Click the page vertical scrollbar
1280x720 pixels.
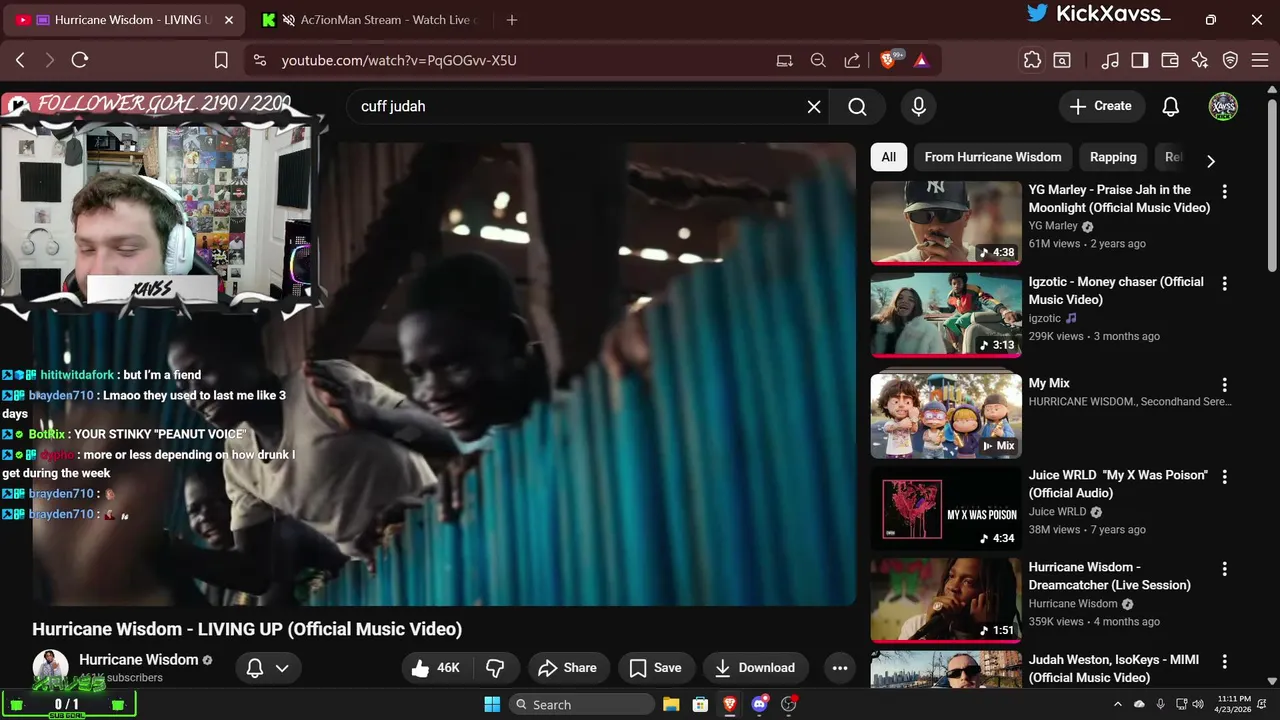coord(1272,185)
